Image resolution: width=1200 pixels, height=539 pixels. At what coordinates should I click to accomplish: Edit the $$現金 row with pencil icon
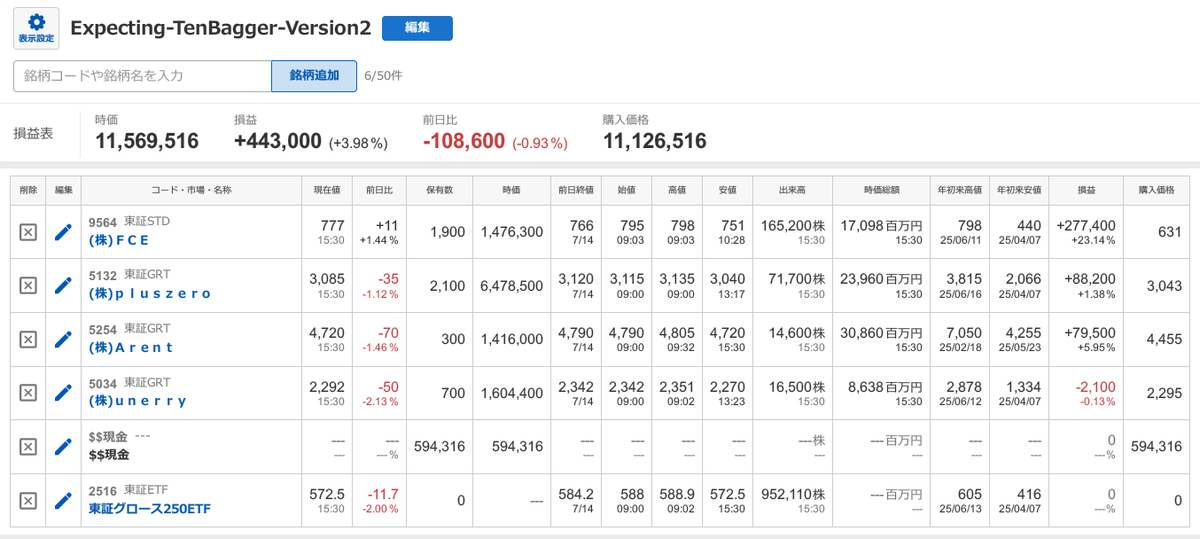(x=63, y=446)
